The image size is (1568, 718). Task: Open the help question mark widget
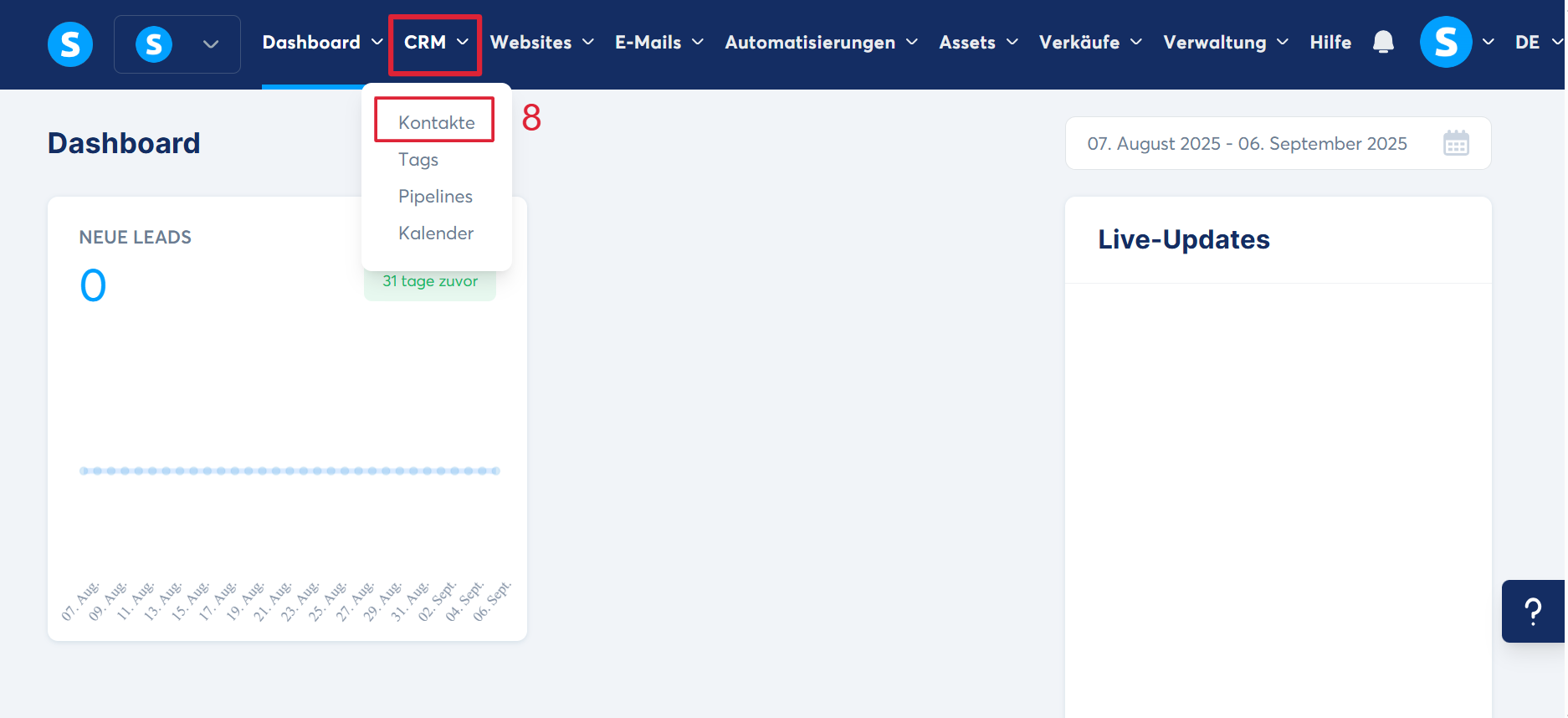(1533, 612)
